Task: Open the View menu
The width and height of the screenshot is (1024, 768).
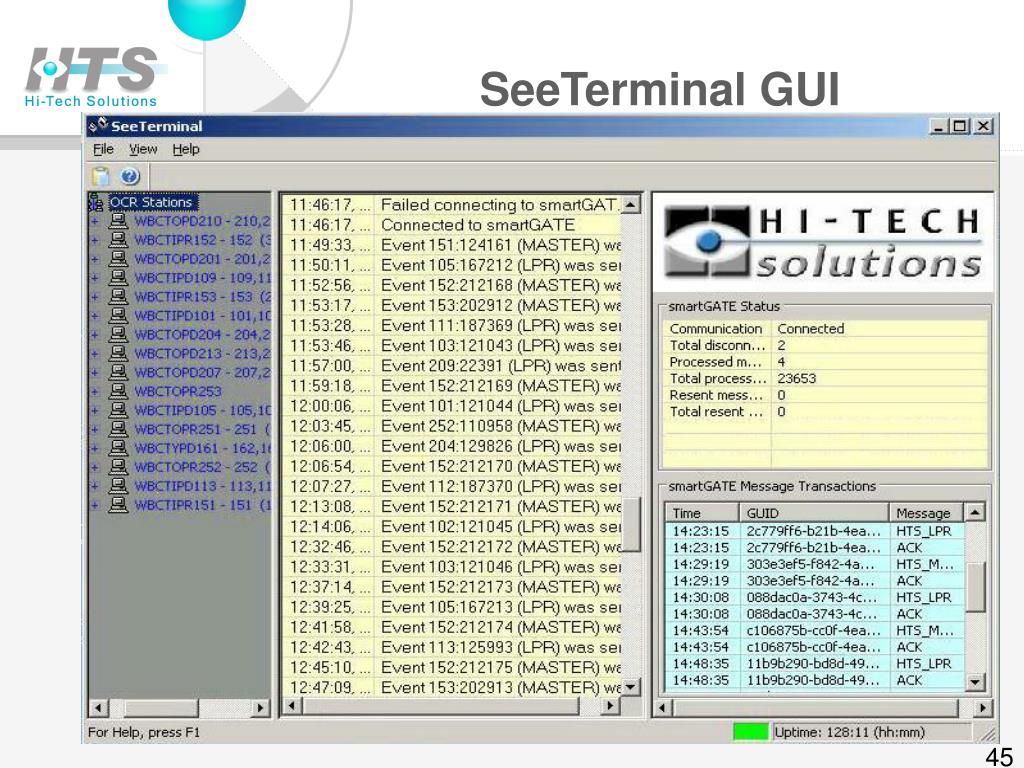Action: (x=143, y=150)
